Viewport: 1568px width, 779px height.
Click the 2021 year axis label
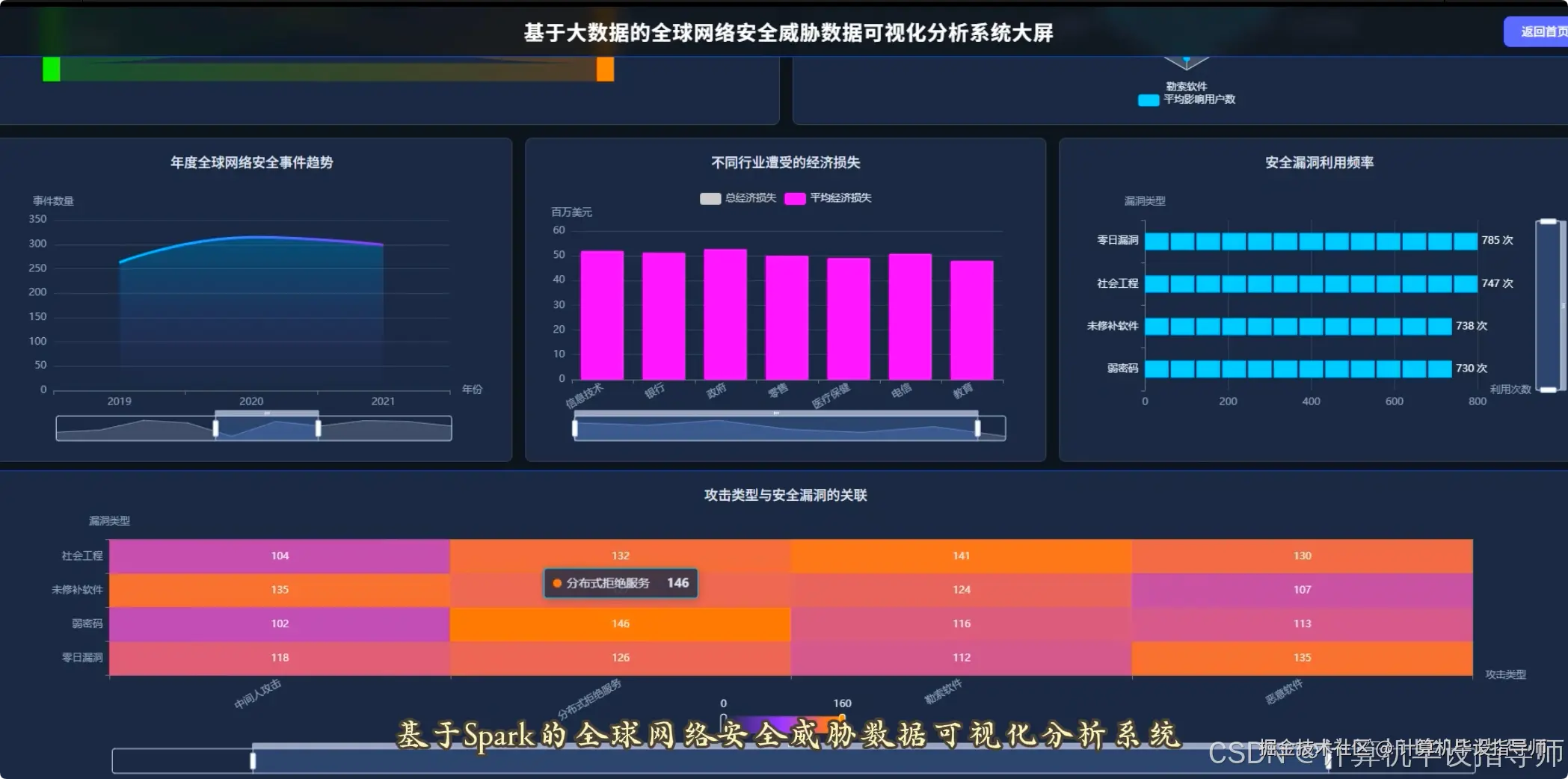(383, 401)
